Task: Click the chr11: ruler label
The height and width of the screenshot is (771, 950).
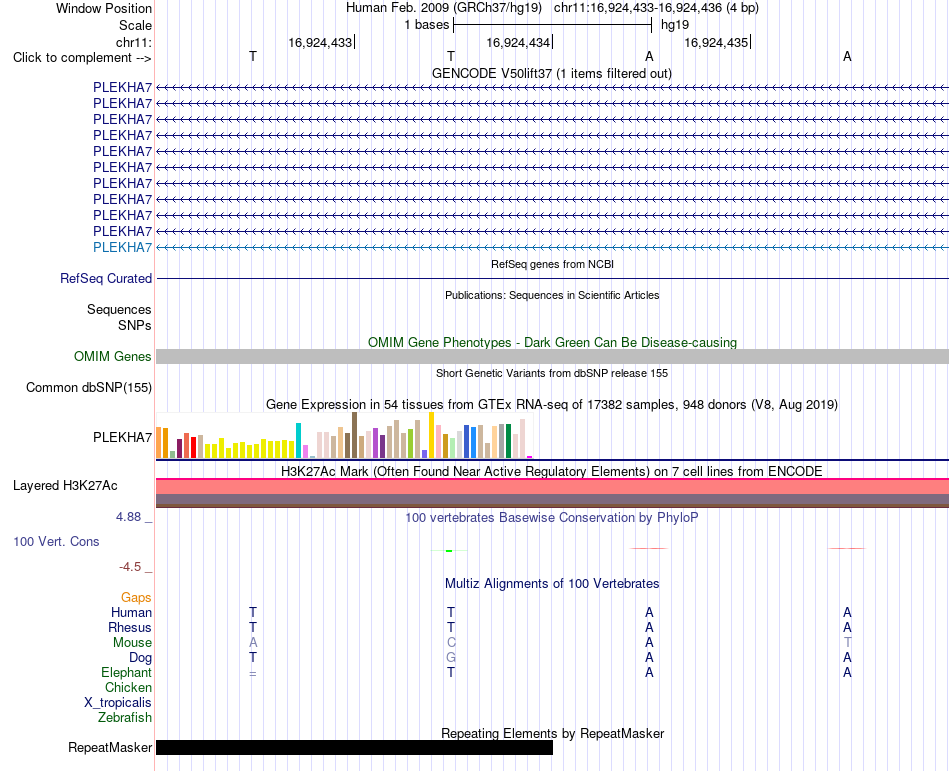Action: pyautogui.click(x=133, y=42)
